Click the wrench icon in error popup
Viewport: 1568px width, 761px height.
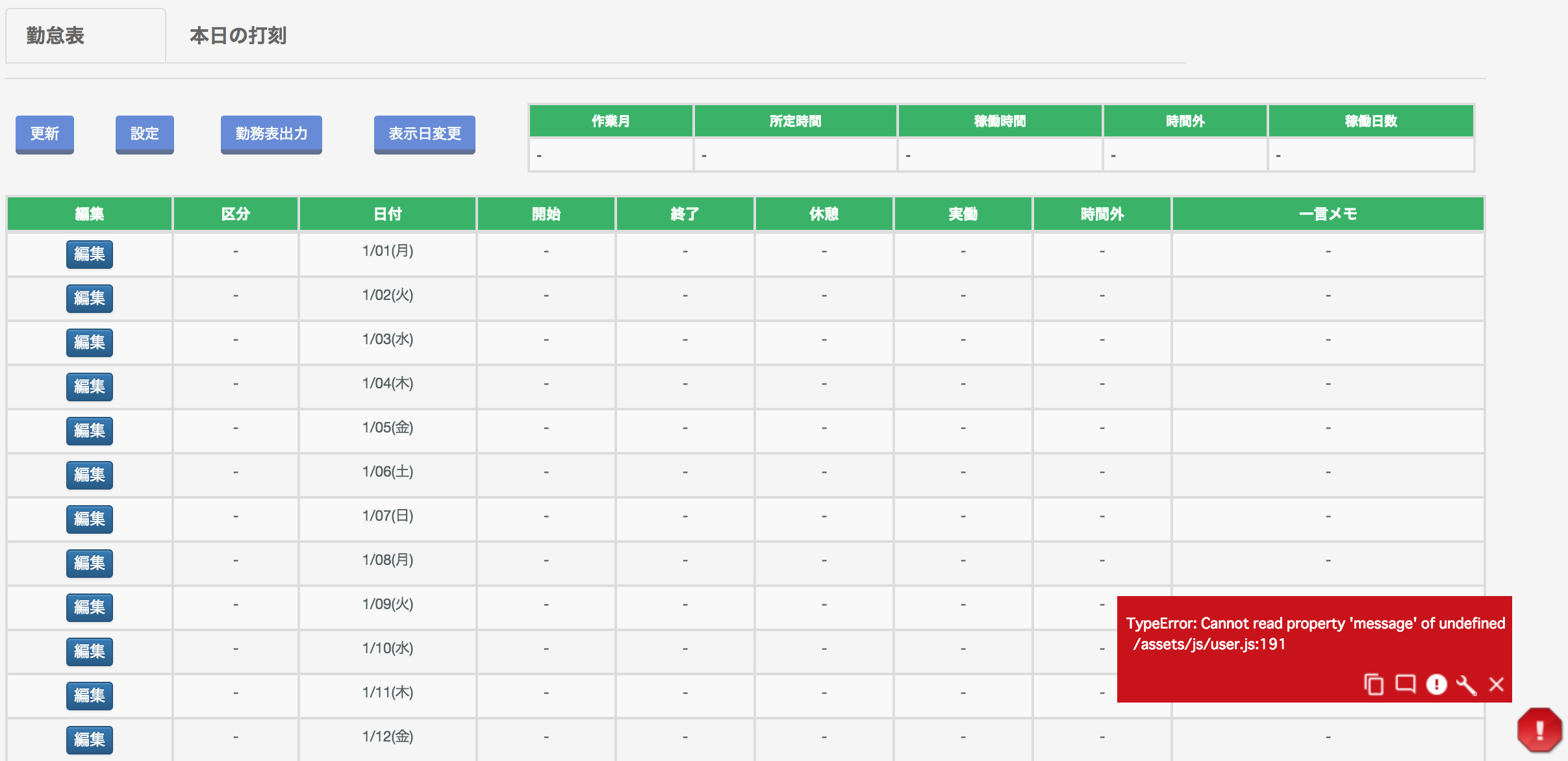(x=1466, y=684)
